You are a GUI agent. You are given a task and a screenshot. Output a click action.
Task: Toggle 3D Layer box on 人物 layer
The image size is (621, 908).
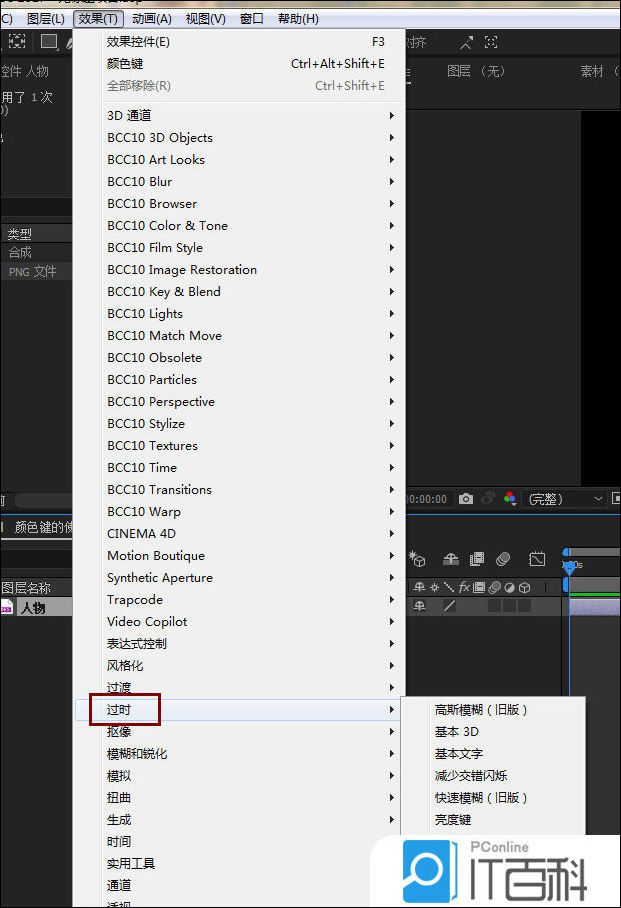coord(524,606)
